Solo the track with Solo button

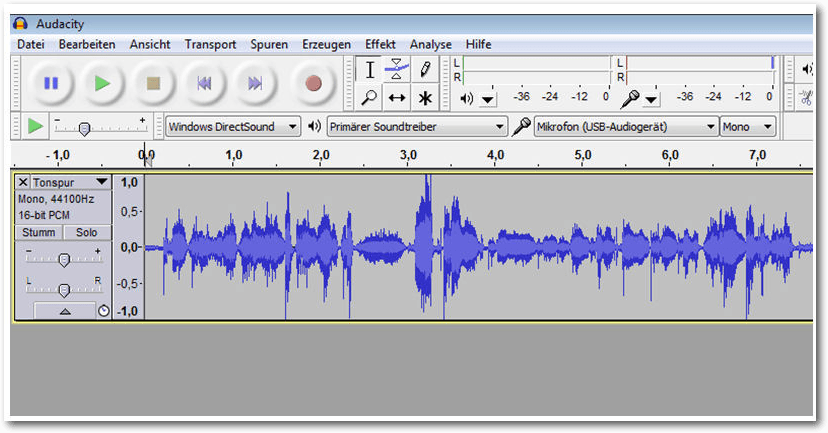pyautogui.click(x=87, y=232)
